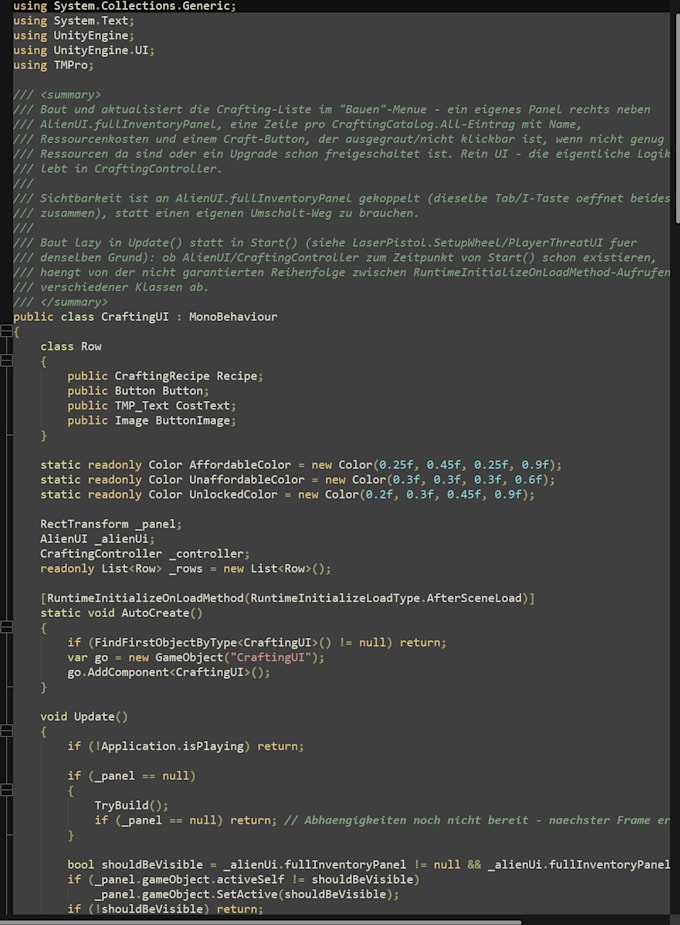Click the 'AffordableColor' identifier
The width and height of the screenshot is (680, 925).
pos(239,465)
